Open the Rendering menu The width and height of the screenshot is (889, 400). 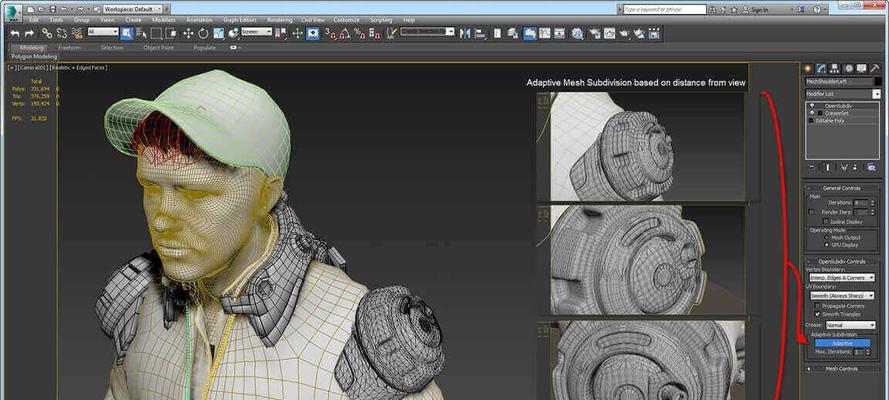click(x=280, y=20)
